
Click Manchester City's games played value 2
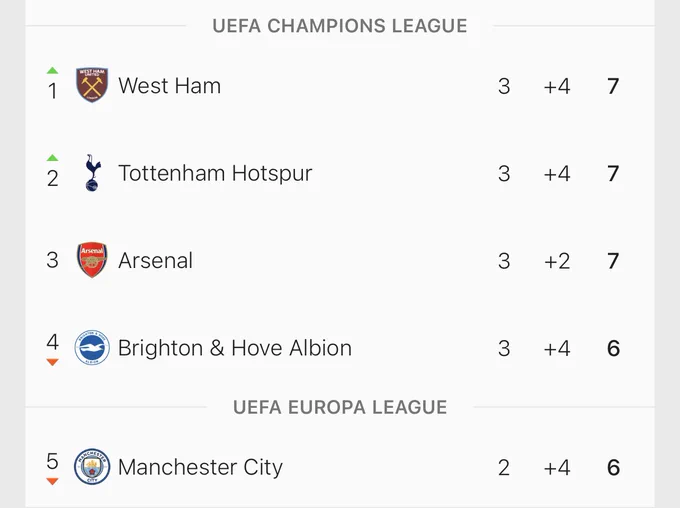[x=504, y=468]
